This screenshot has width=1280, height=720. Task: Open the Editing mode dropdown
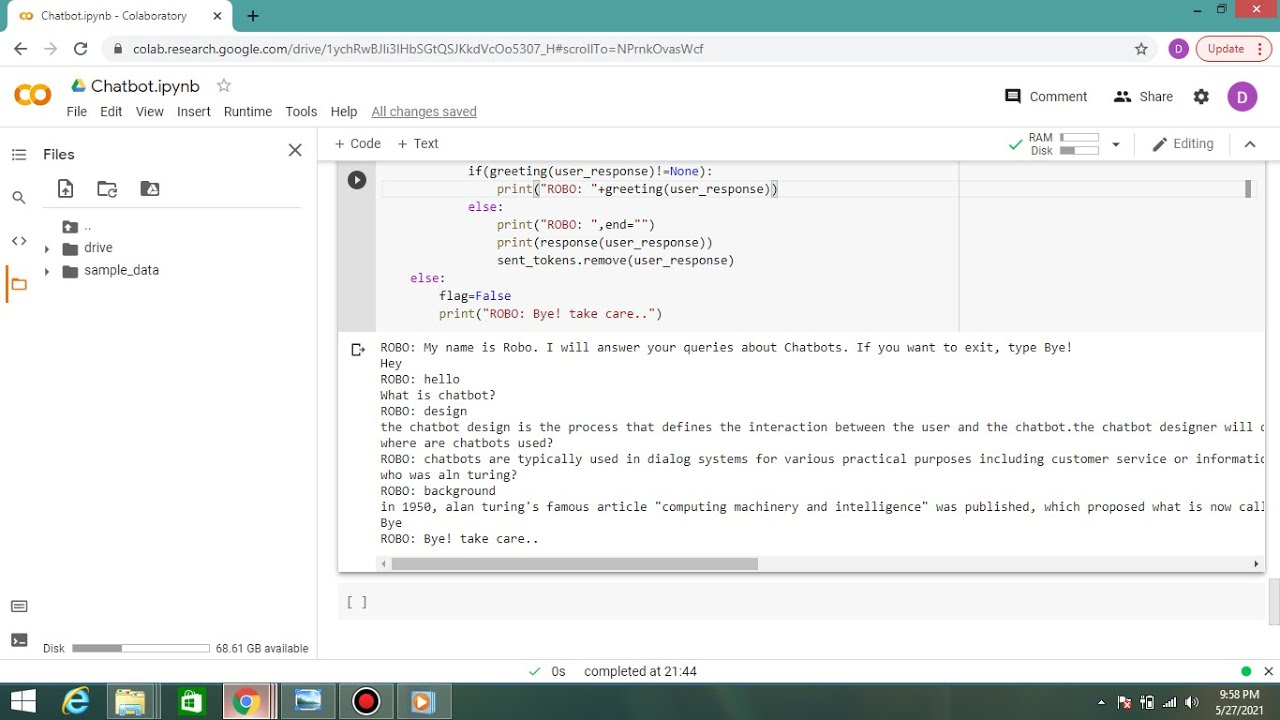click(x=1183, y=144)
